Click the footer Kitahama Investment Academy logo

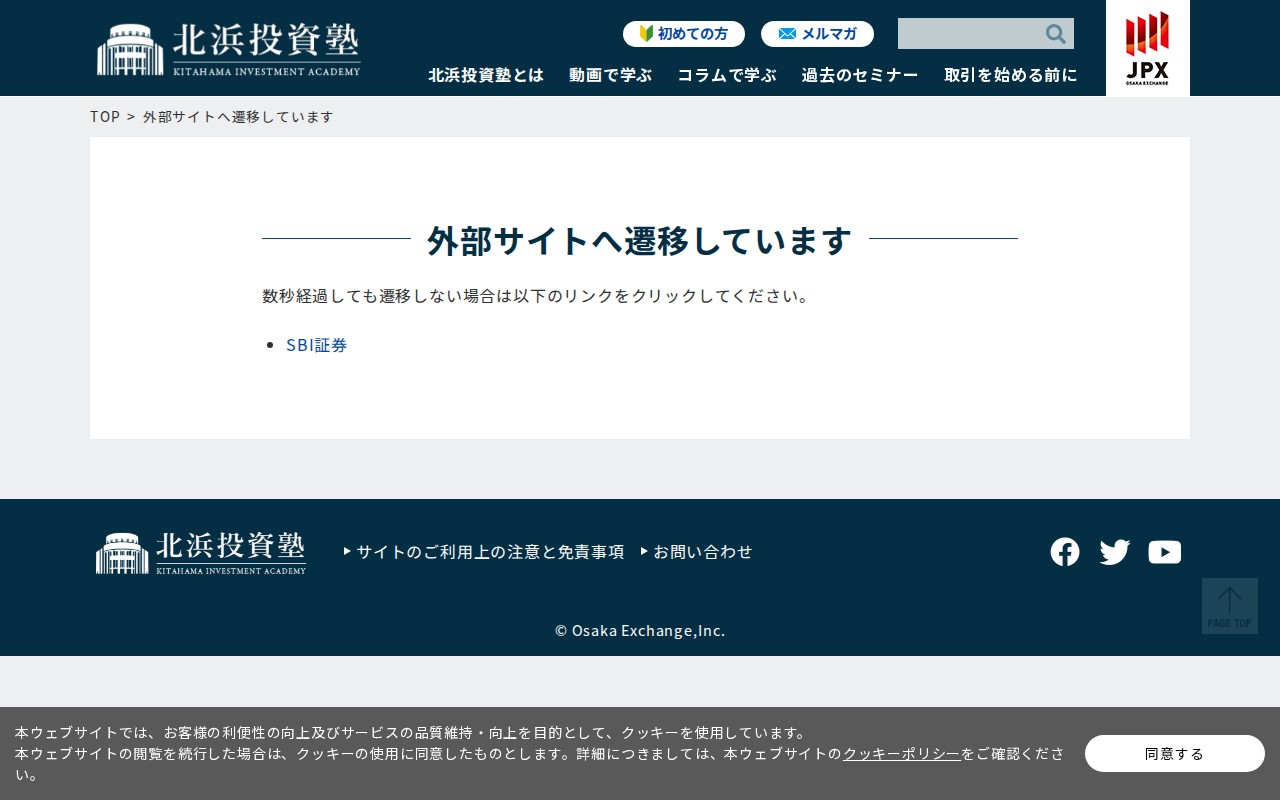[x=201, y=553]
